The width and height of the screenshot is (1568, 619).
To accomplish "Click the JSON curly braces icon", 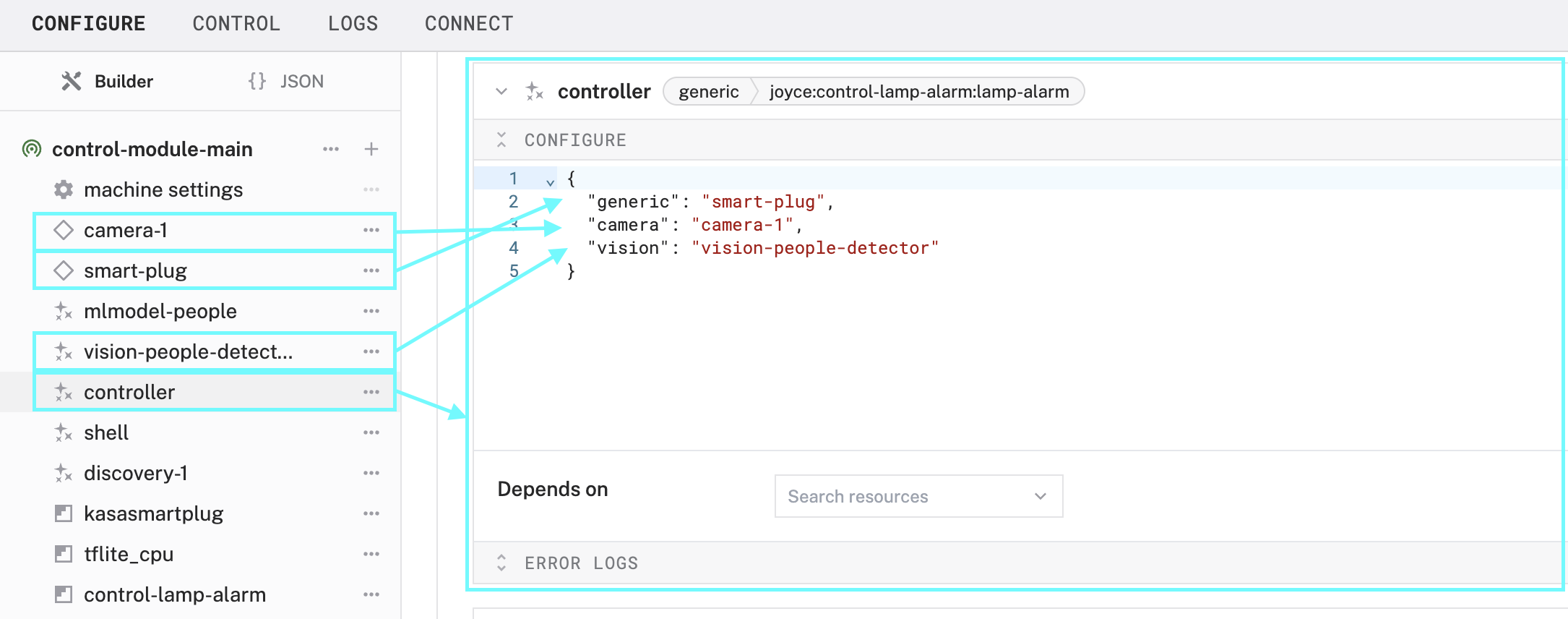I will pos(257,81).
